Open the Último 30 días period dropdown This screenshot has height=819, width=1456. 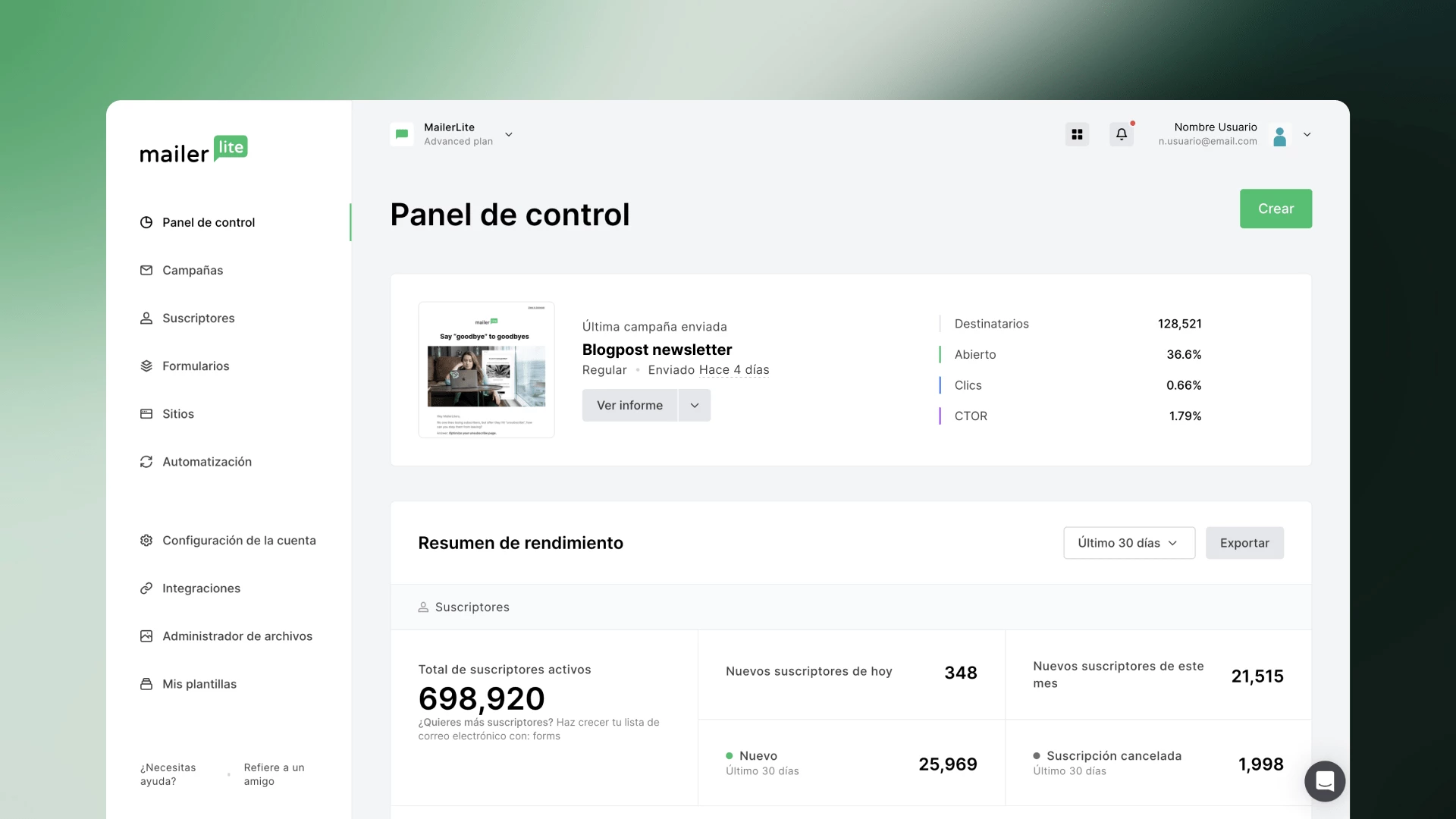click(x=1128, y=543)
